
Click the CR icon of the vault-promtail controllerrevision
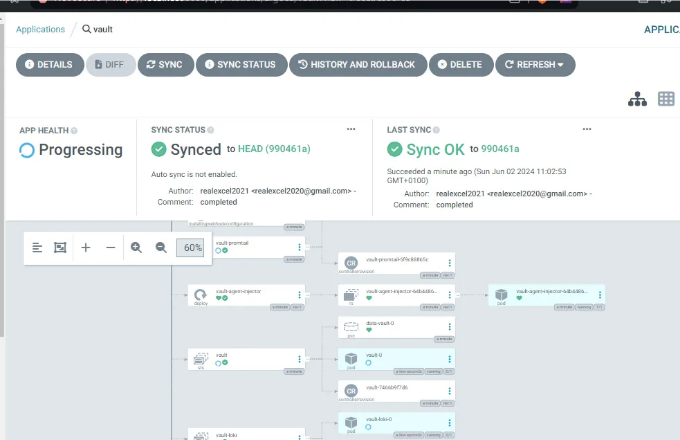click(351, 263)
